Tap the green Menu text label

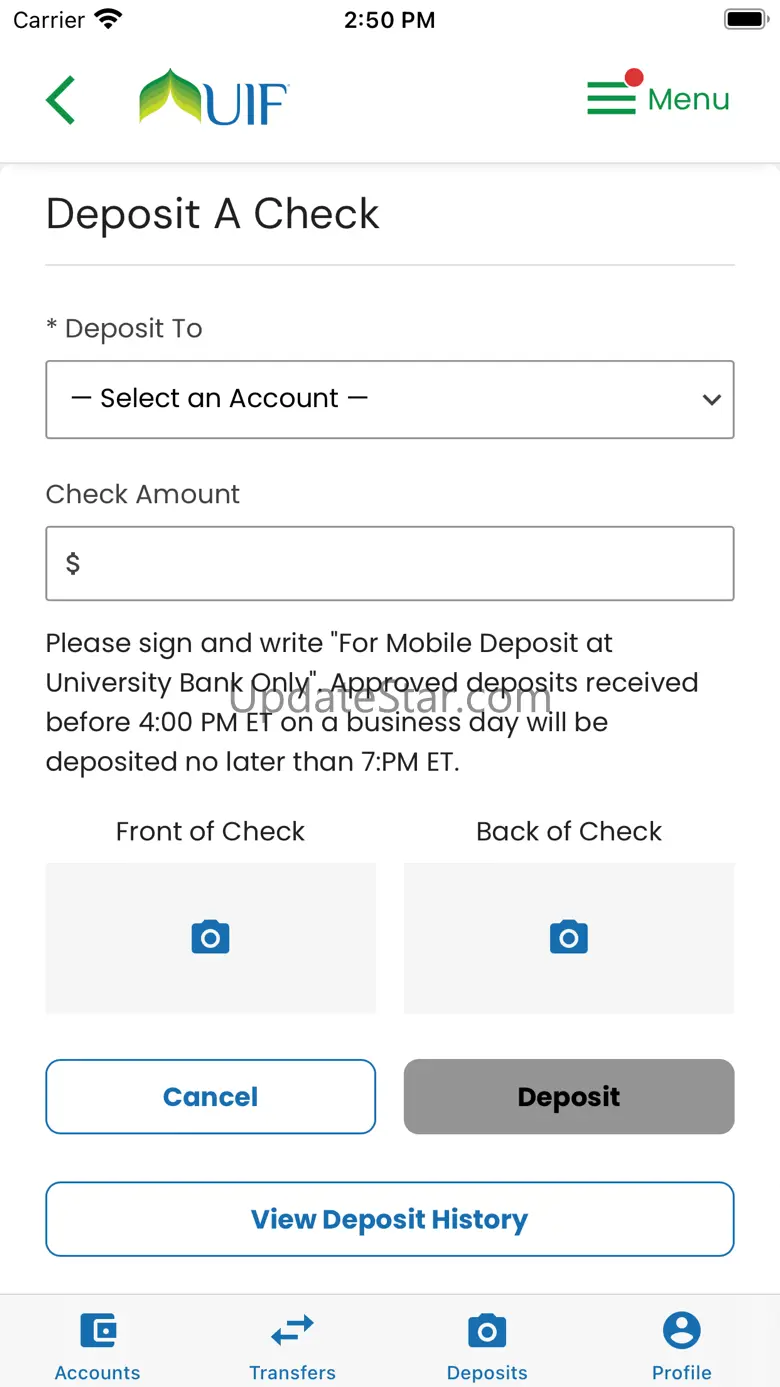[x=689, y=99]
